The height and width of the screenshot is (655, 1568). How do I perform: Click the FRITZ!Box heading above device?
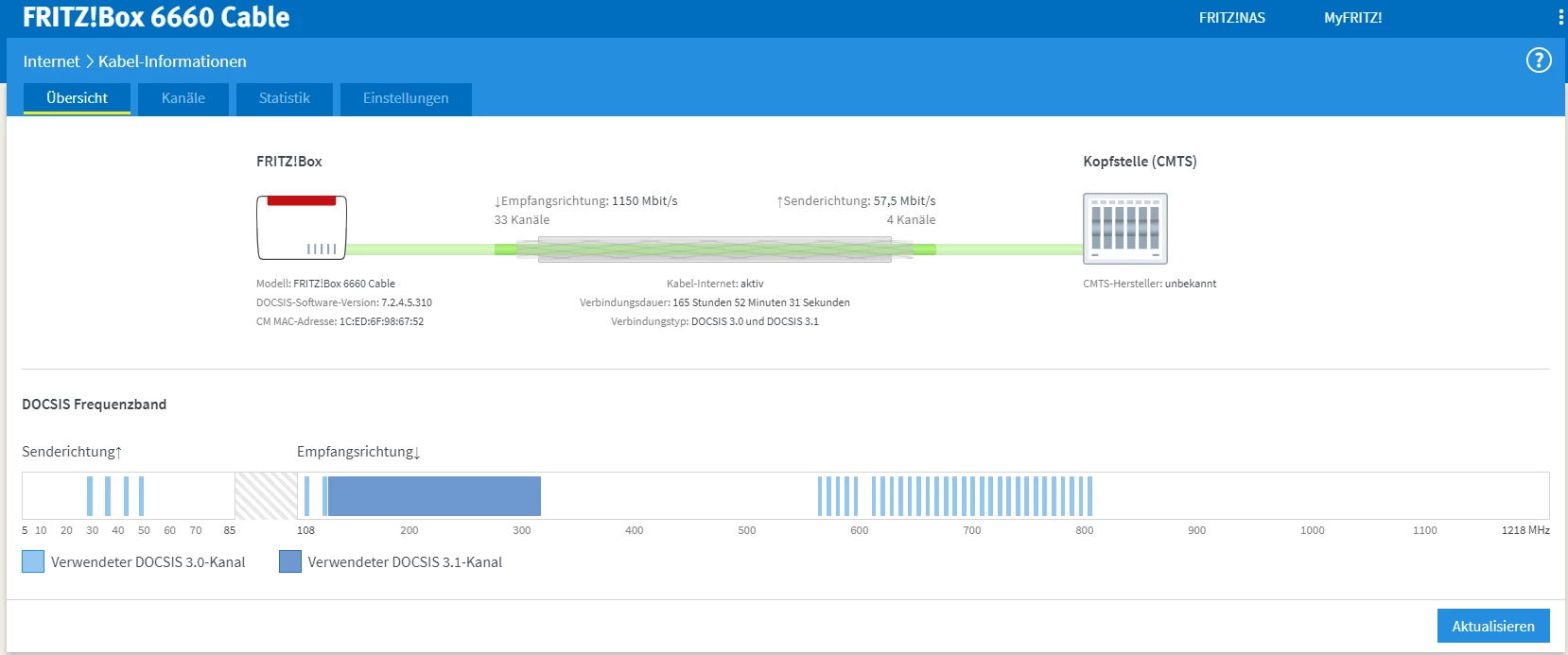click(x=289, y=162)
